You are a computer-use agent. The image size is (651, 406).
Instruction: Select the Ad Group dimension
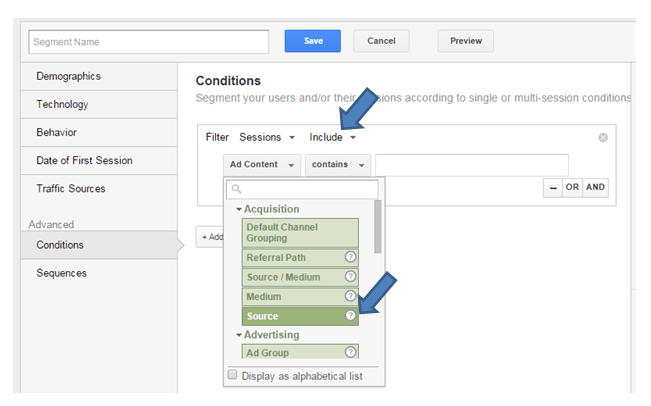click(x=300, y=352)
